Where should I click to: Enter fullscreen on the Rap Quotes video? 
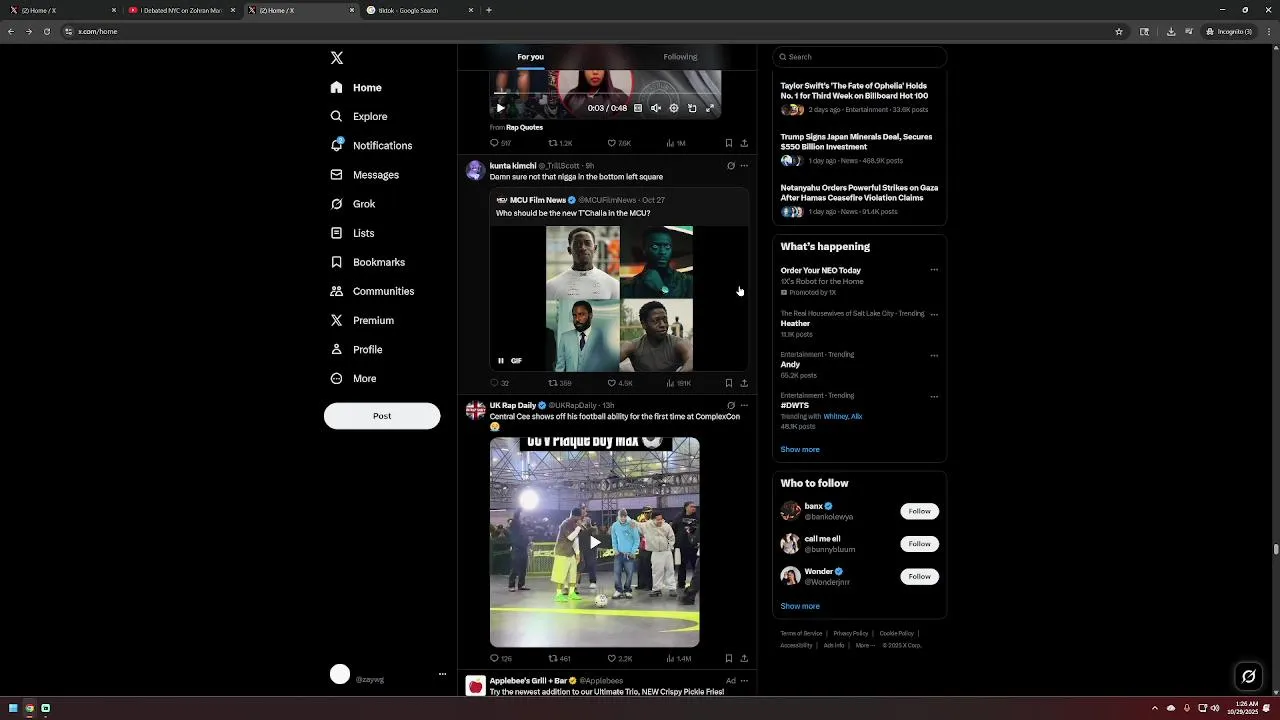pos(710,108)
